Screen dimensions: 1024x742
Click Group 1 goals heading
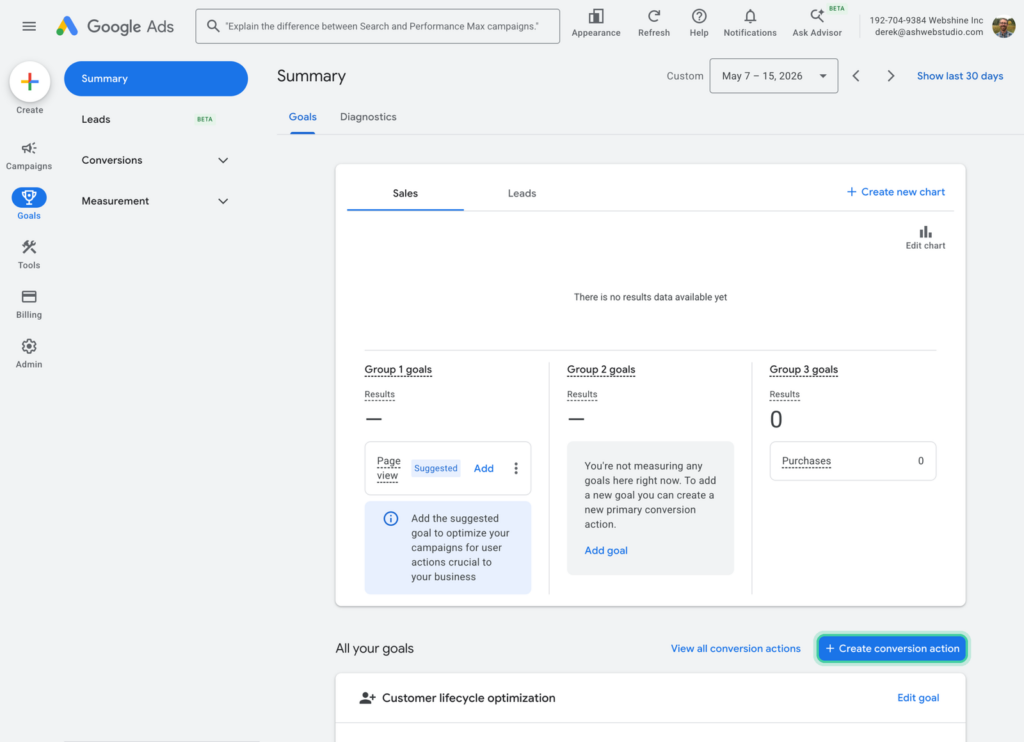click(398, 370)
